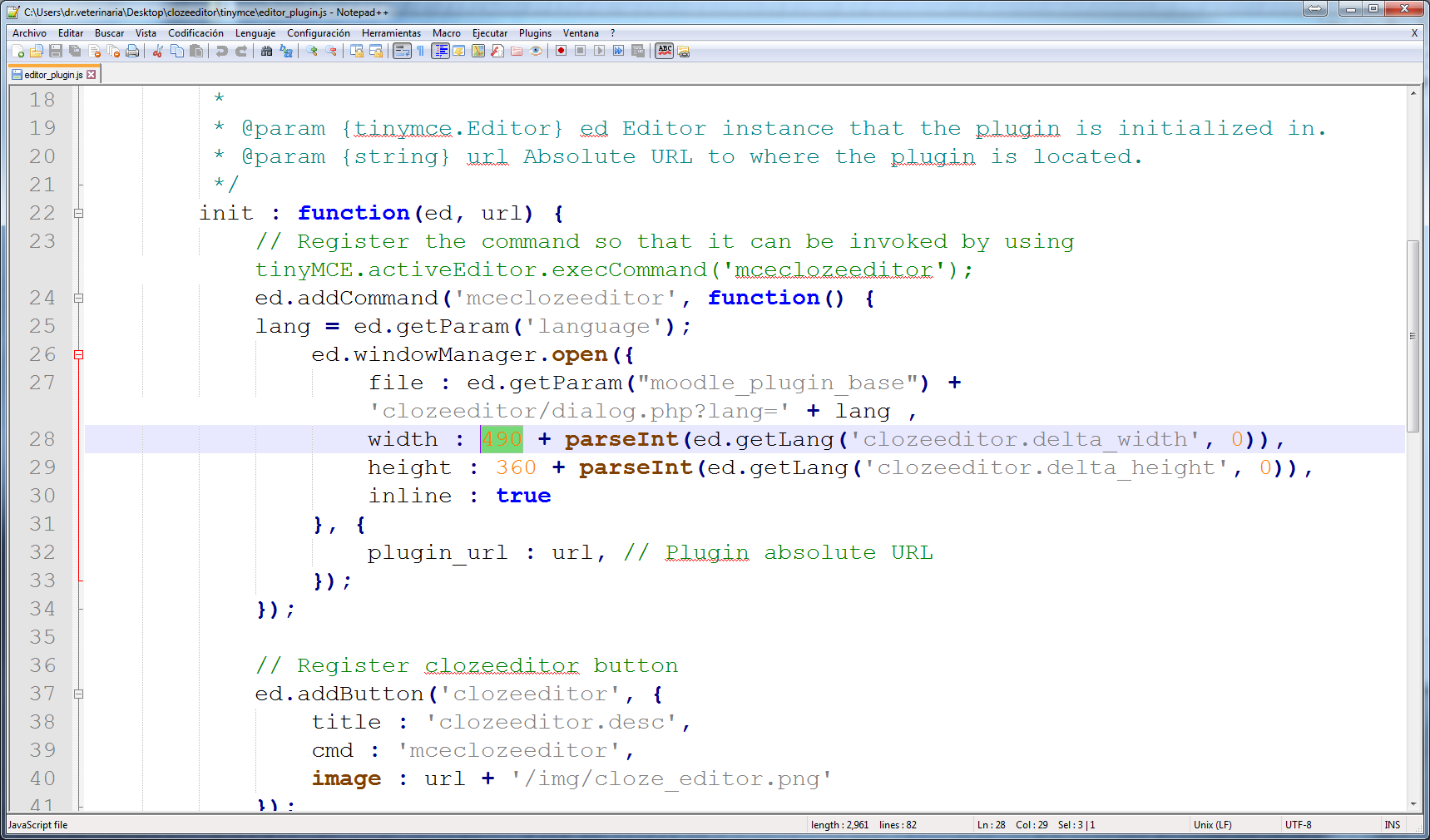This screenshot has width=1430, height=840.
Task: Collapse the addCommand fold at line 24
Action: point(77,298)
